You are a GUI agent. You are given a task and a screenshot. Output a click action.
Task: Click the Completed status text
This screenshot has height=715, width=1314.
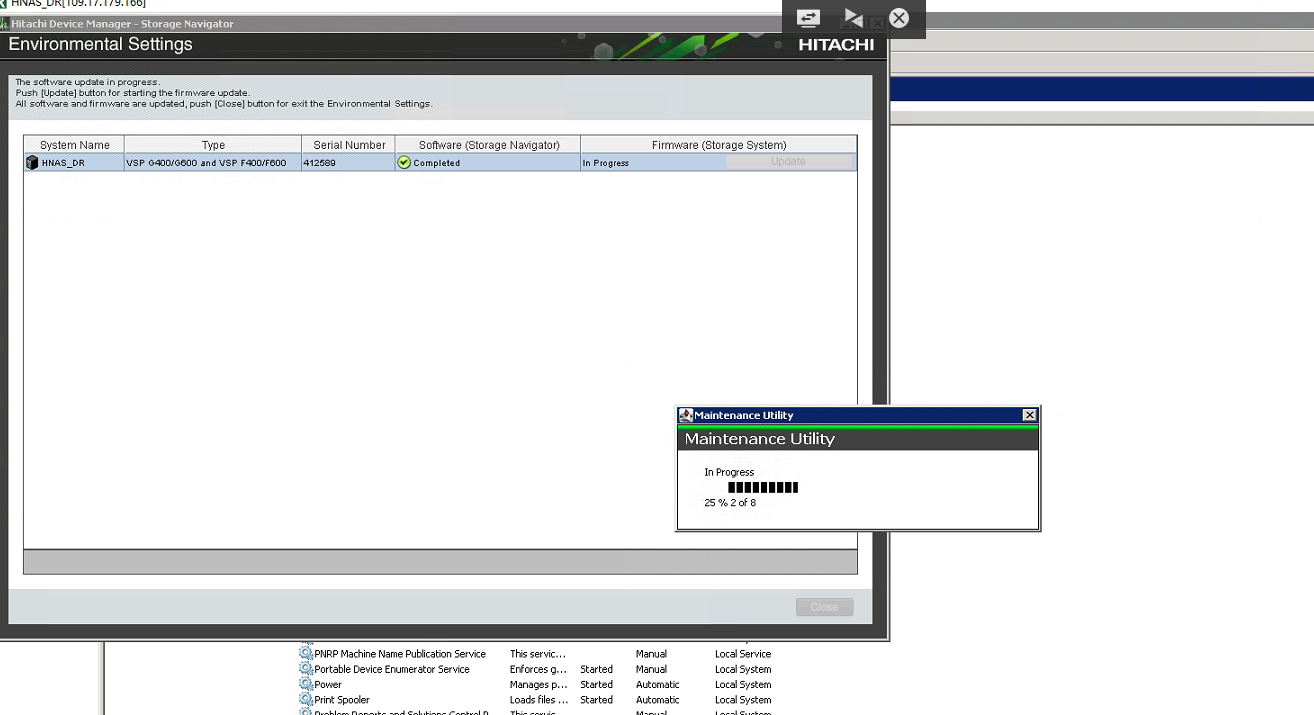(x=437, y=163)
